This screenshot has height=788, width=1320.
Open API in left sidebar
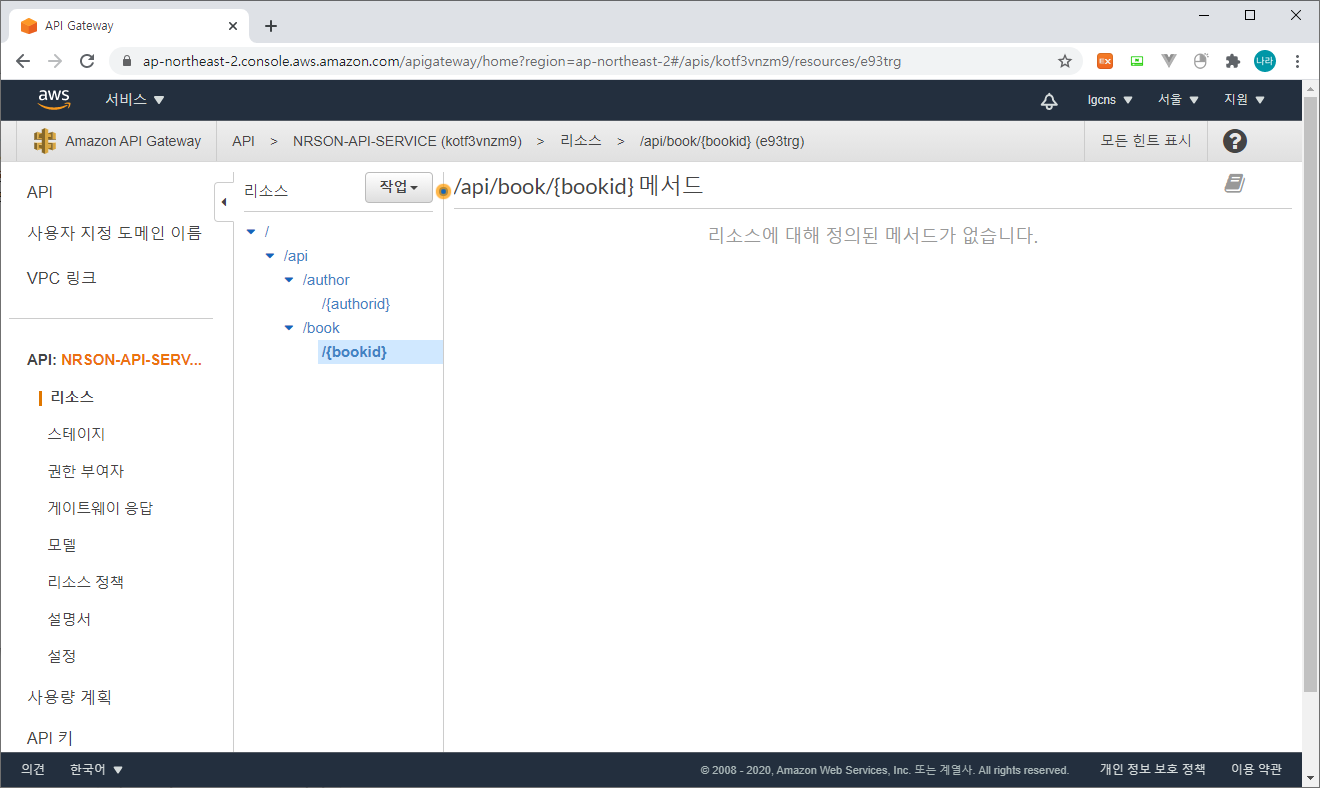40,192
